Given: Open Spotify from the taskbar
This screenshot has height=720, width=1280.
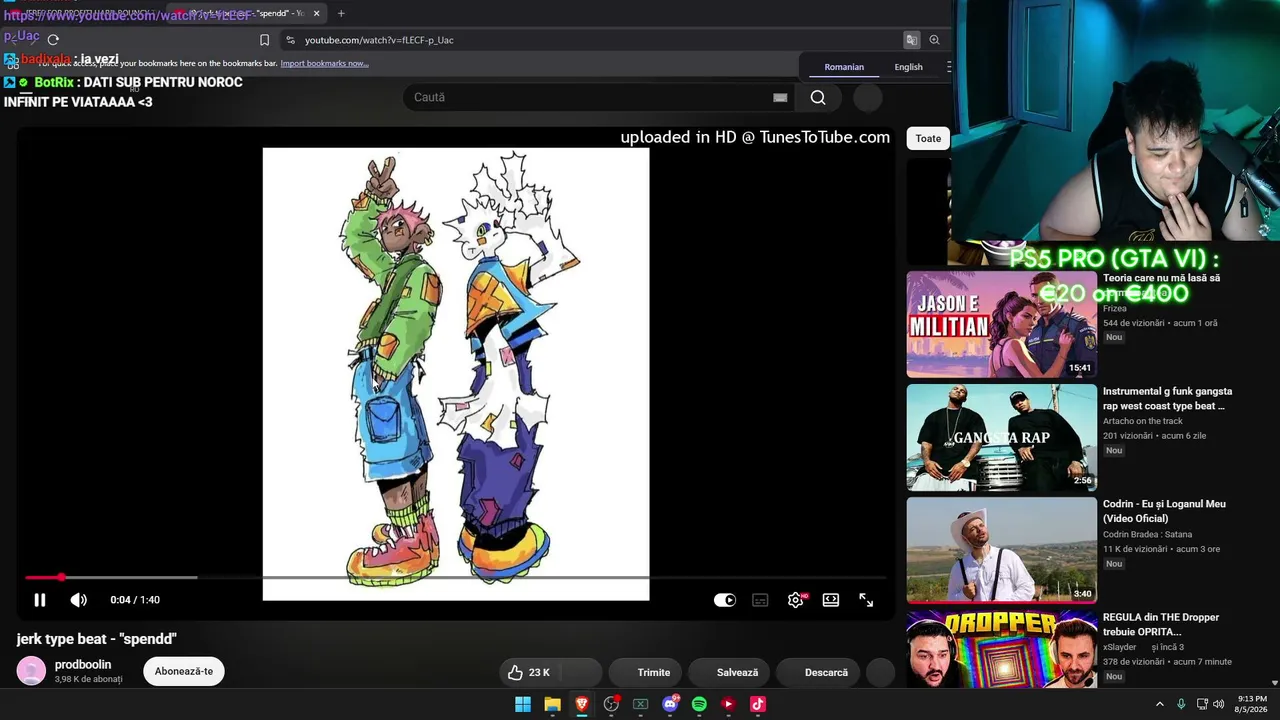Looking at the screenshot, I should click(699, 704).
